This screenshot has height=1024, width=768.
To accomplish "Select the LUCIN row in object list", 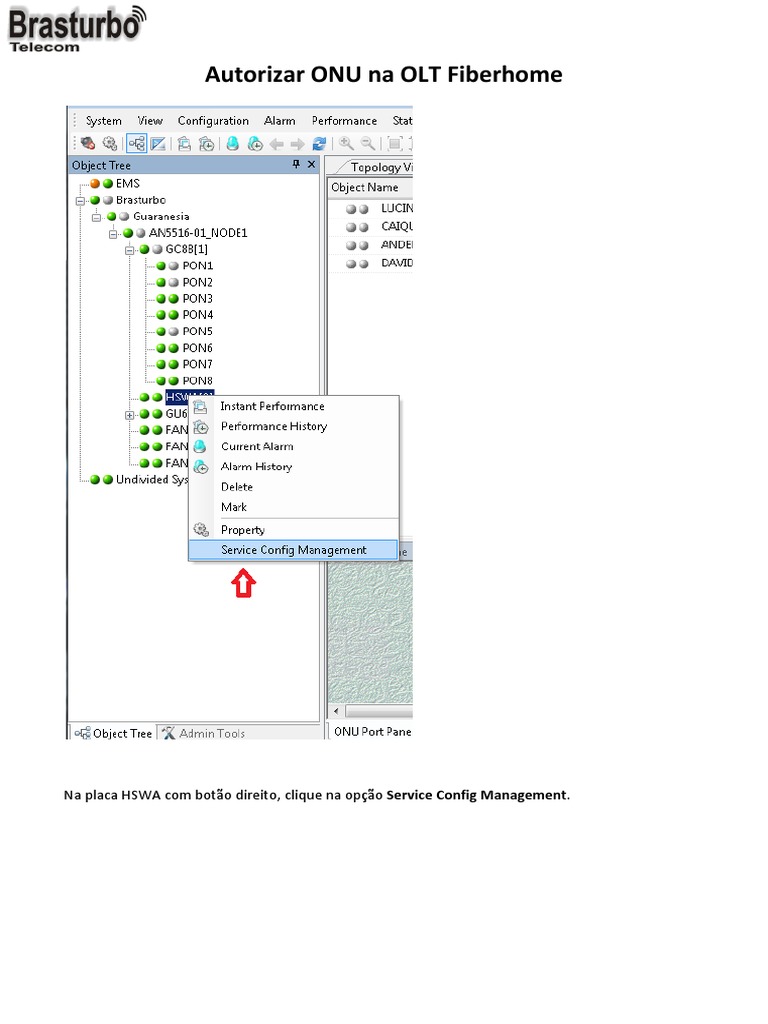I will pos(370,208).
